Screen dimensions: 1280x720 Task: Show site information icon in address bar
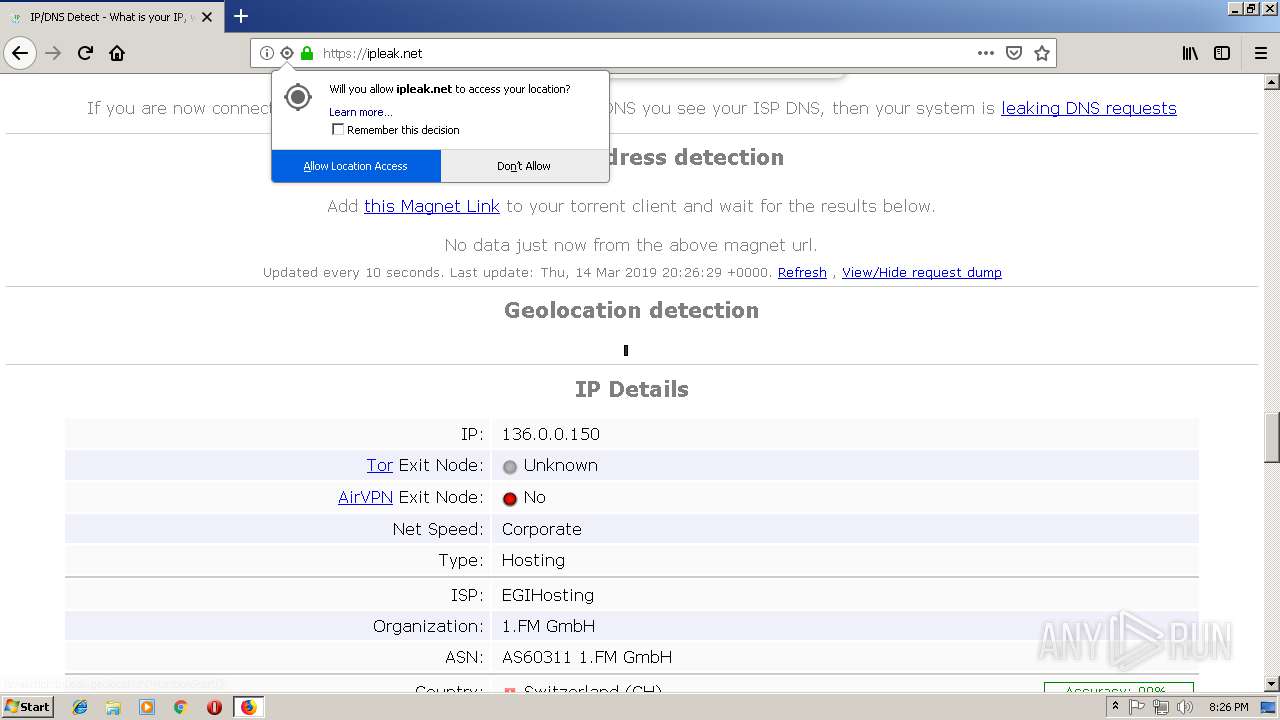[x=267, y=53]
